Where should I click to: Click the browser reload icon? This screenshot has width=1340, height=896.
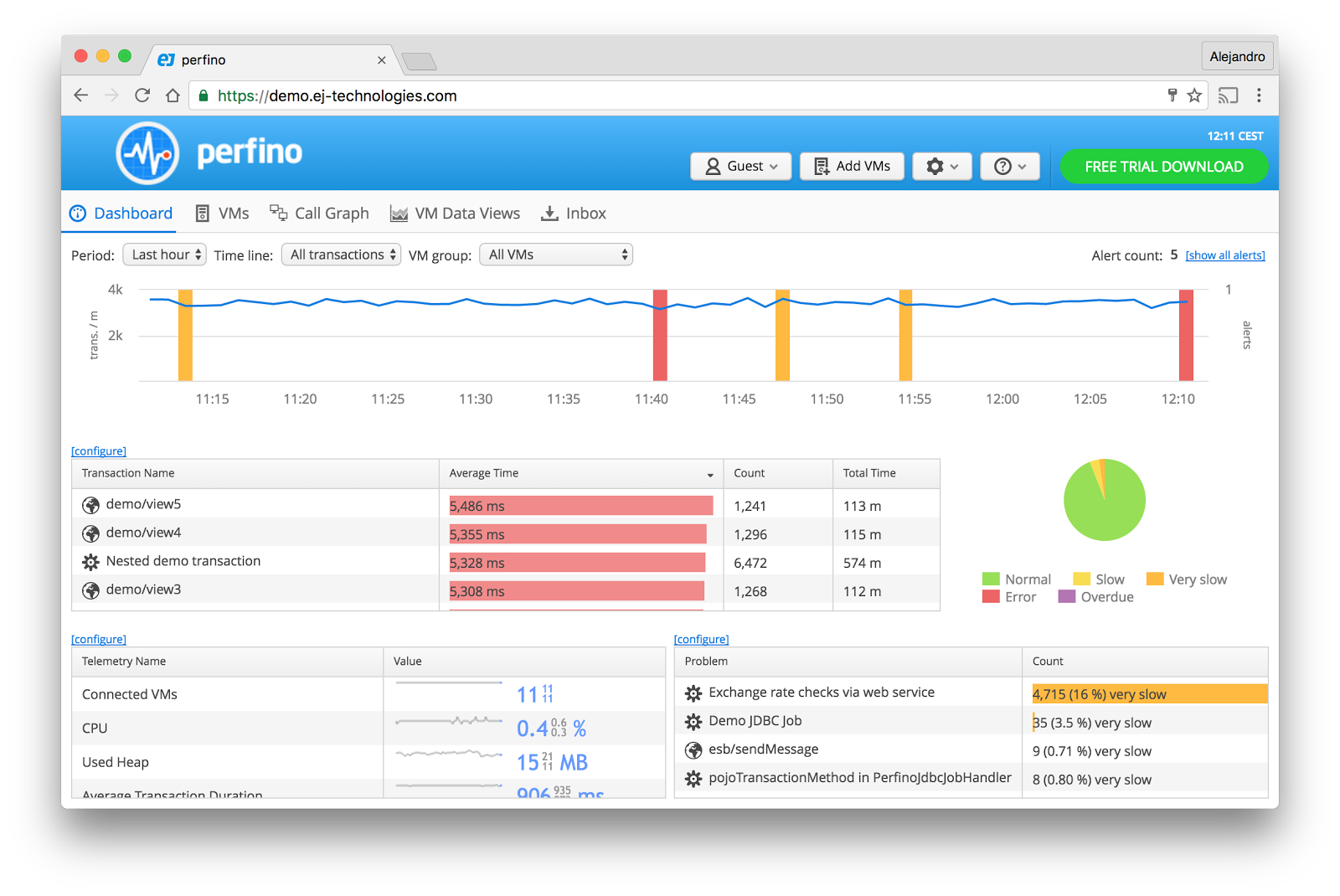point(142,95)
